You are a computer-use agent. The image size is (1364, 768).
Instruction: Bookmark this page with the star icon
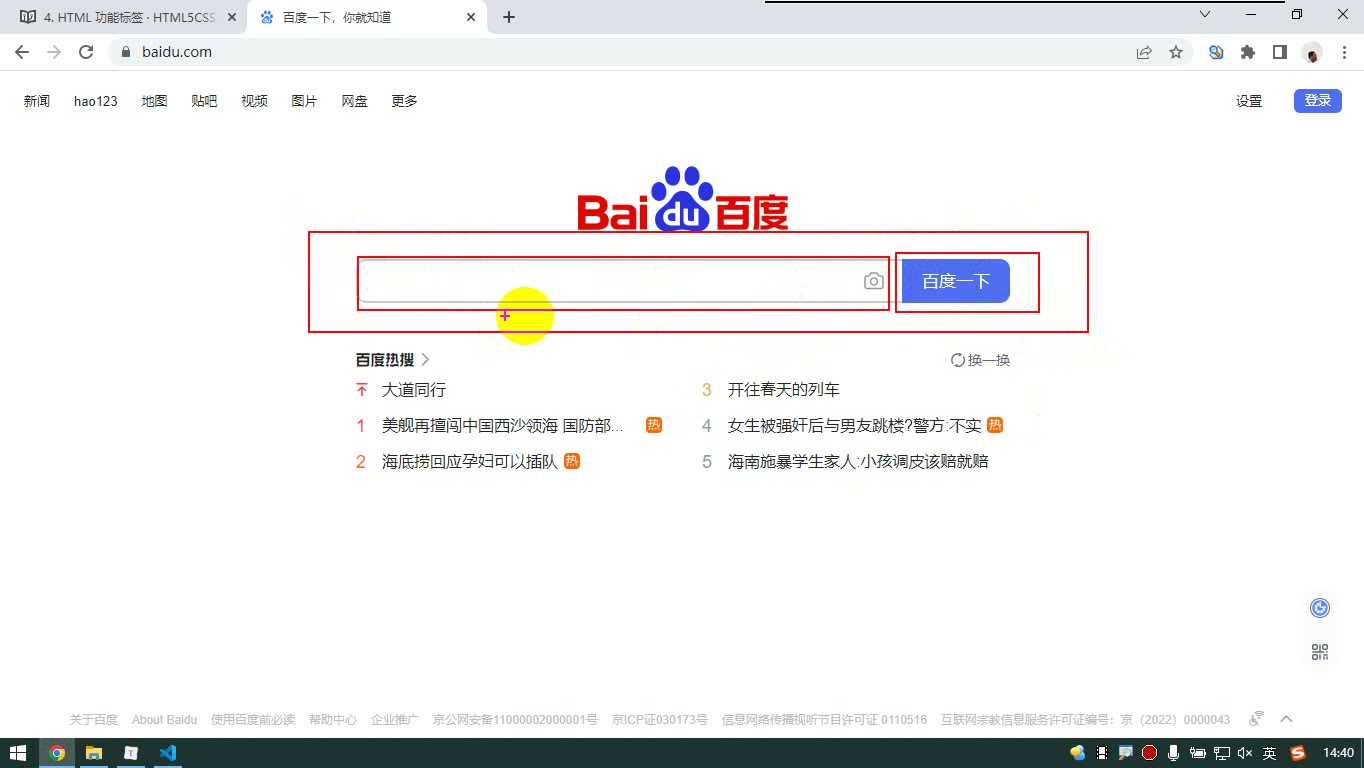coord(1176,52)
